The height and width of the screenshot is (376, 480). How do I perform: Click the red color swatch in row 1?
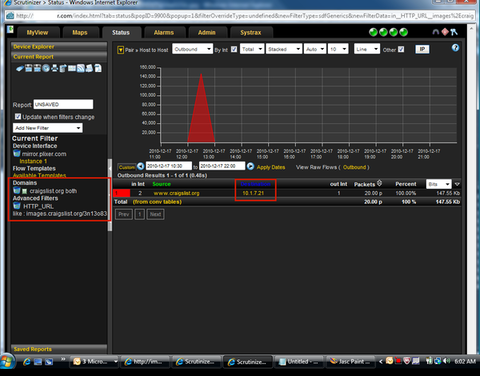121,193
